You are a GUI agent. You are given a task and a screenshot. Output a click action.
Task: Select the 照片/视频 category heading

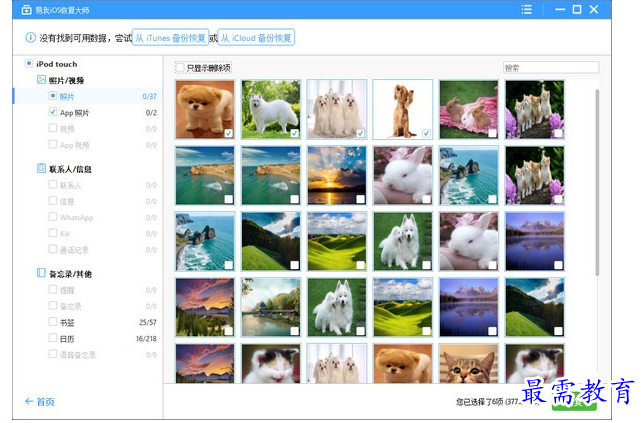point(66,80)
